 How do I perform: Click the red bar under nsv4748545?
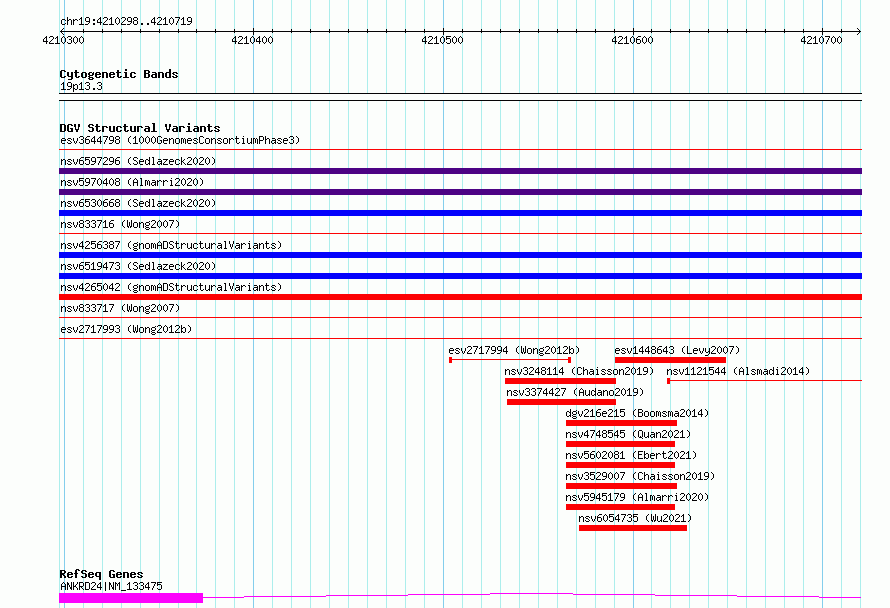pyautogui.click(x=620, y=444)
